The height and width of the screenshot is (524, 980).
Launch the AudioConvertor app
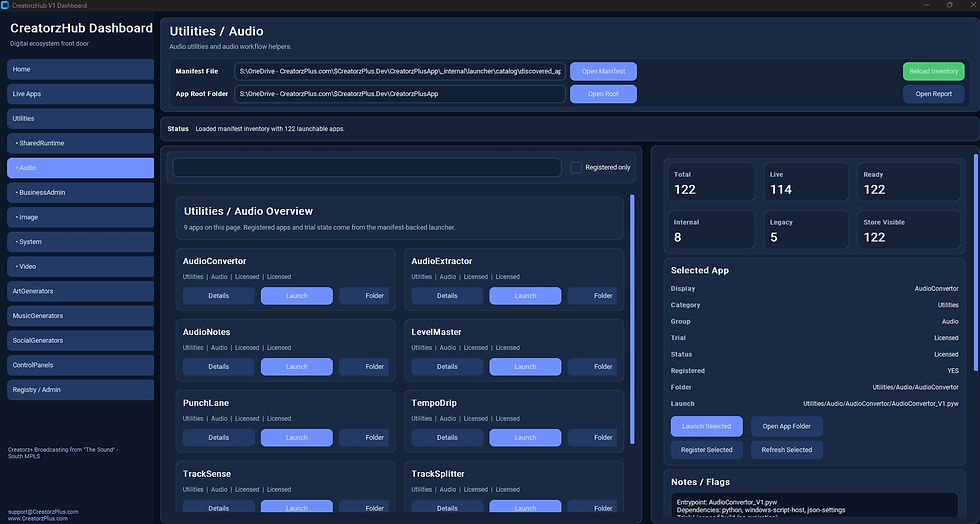[x=296, y=296]
